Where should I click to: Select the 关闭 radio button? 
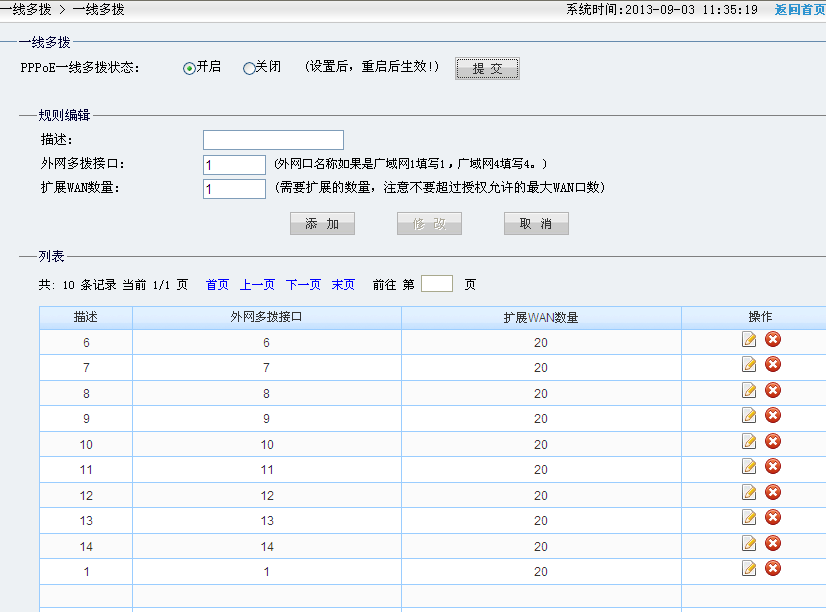click(249, 68)
